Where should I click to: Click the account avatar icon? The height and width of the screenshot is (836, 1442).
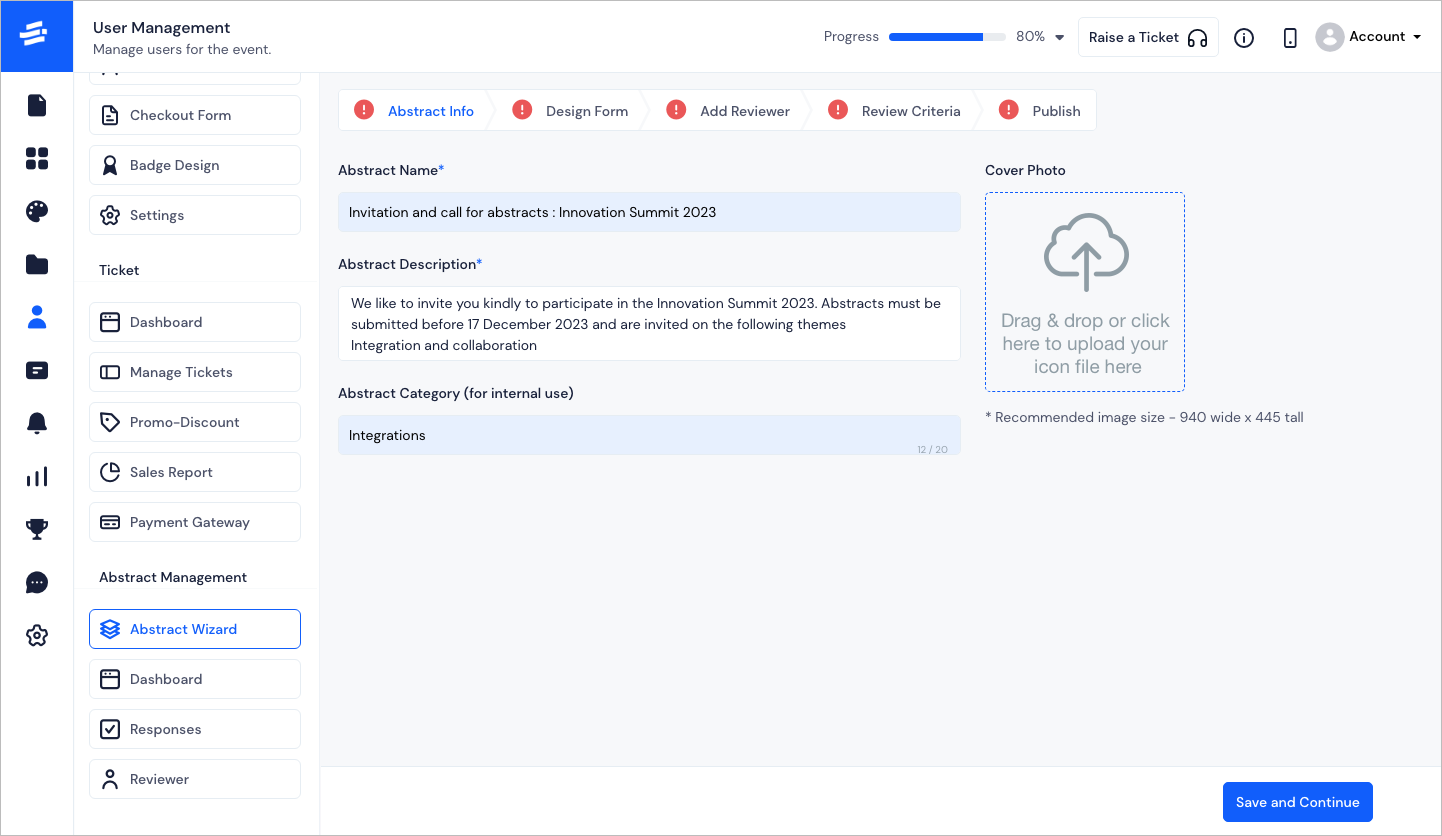coord(1329,37)
